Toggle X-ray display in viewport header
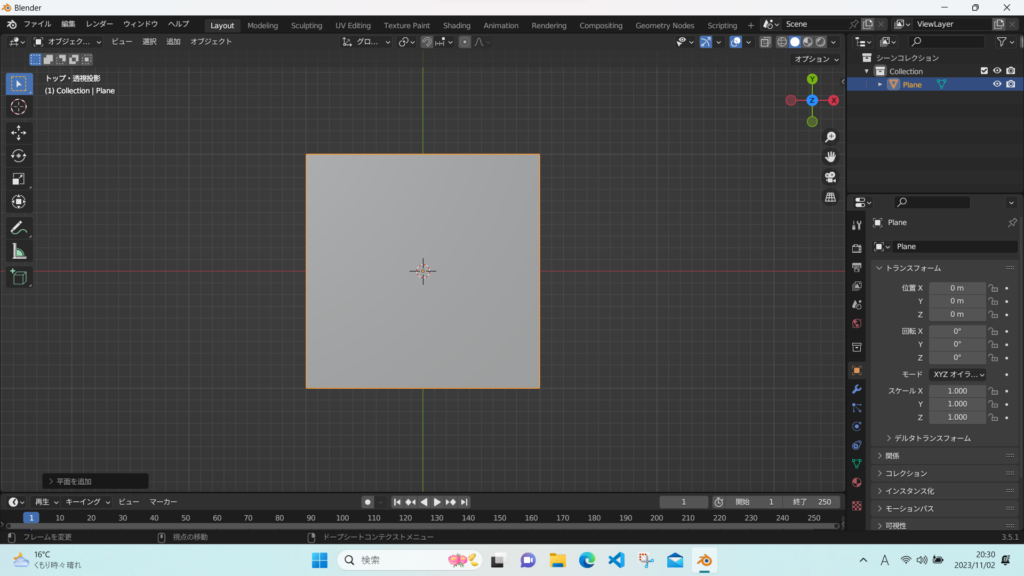The image size is (1024, 576). [765, 42]
